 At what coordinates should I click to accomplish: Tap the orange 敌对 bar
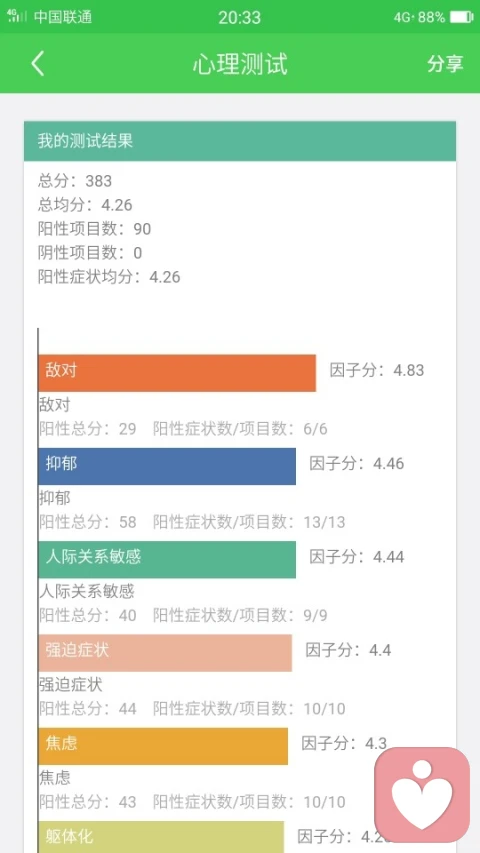[x=177, y=373]
